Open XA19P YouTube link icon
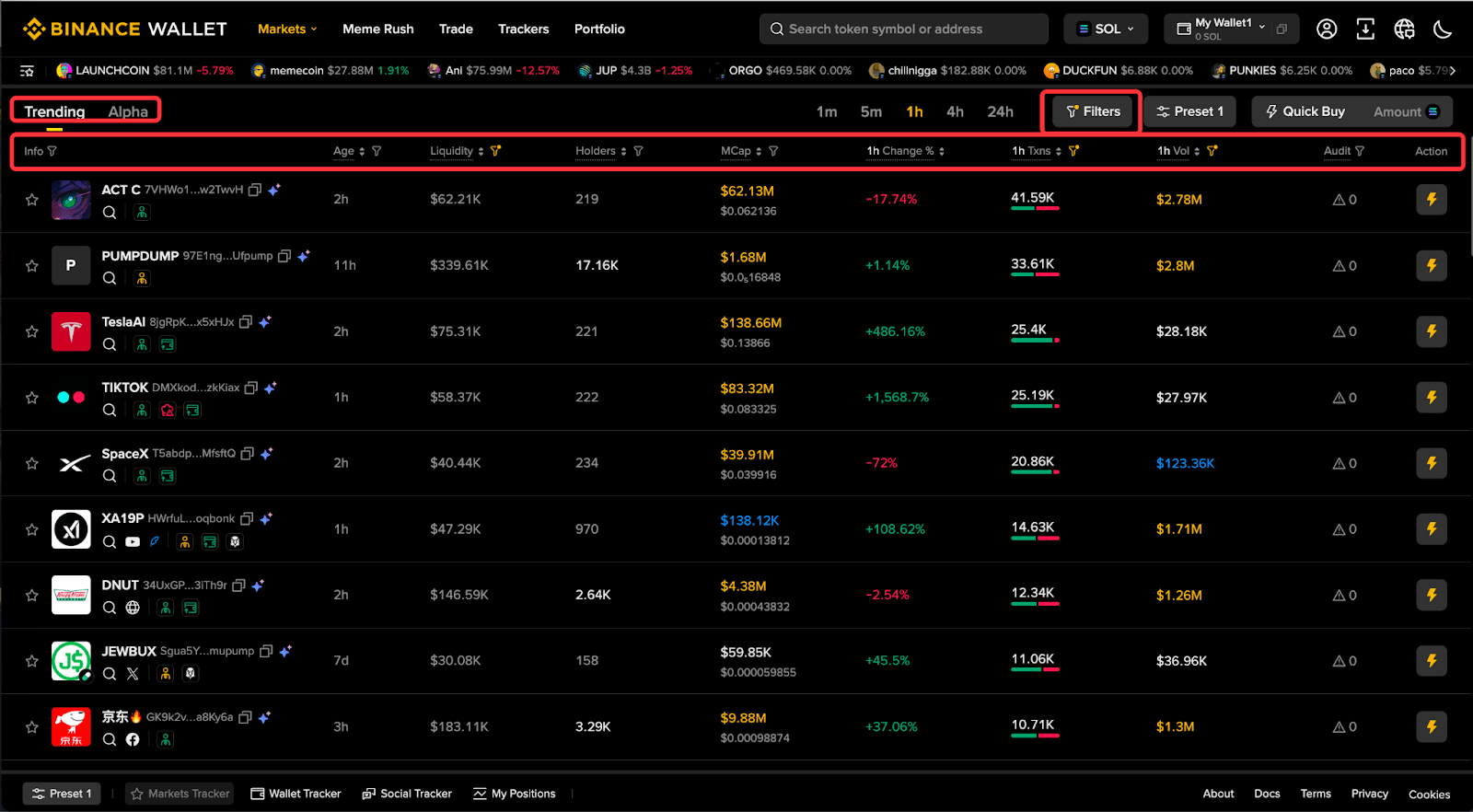Viewport: 1473px width, 812px height. [133, 541]
